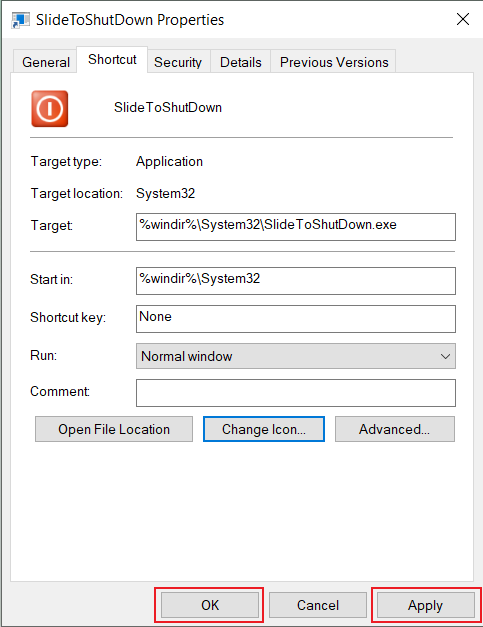Close the SlideToShutDown Properties dialog
483x627 pixels.
(x=463, y=19)
